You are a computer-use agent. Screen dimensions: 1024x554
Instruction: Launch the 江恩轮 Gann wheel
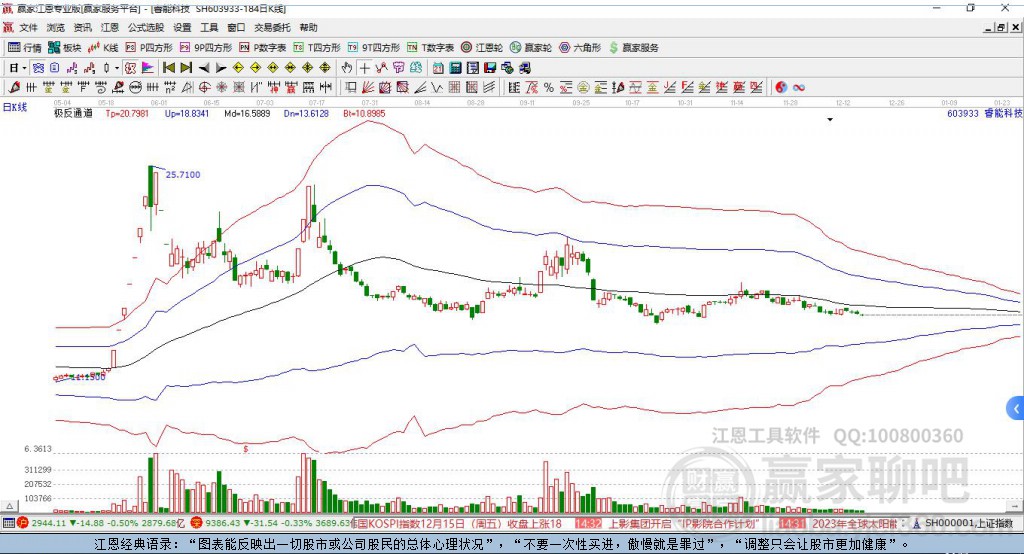[x=482, y=48]
